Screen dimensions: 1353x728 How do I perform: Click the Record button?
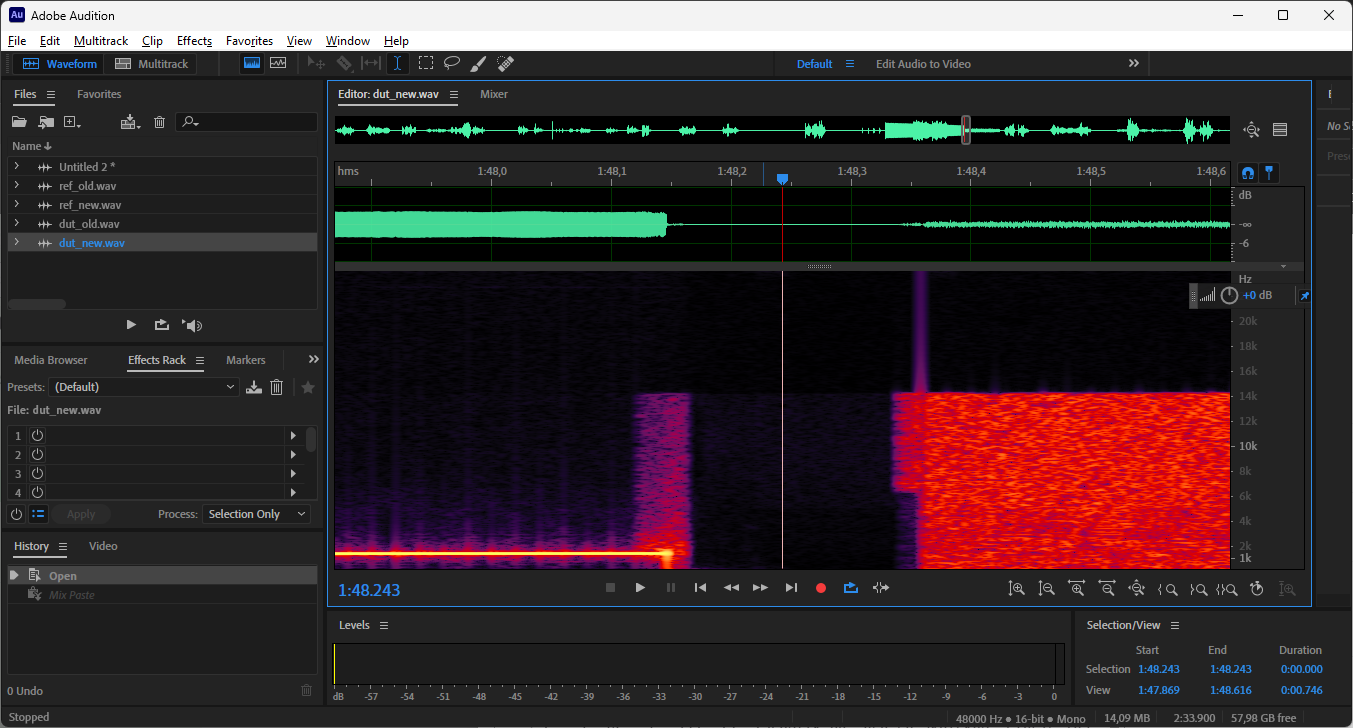click(x=821, y=588)
